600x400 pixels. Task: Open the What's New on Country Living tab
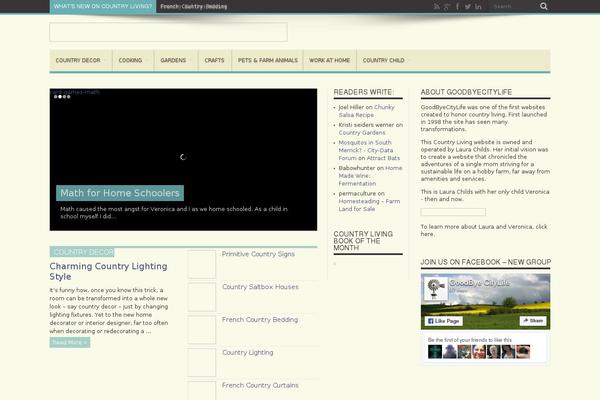coord(103,7)
